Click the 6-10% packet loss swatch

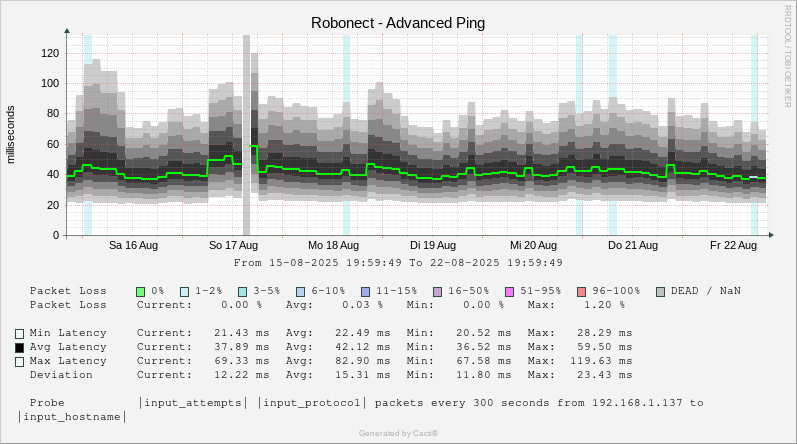(x=300, y=292)
